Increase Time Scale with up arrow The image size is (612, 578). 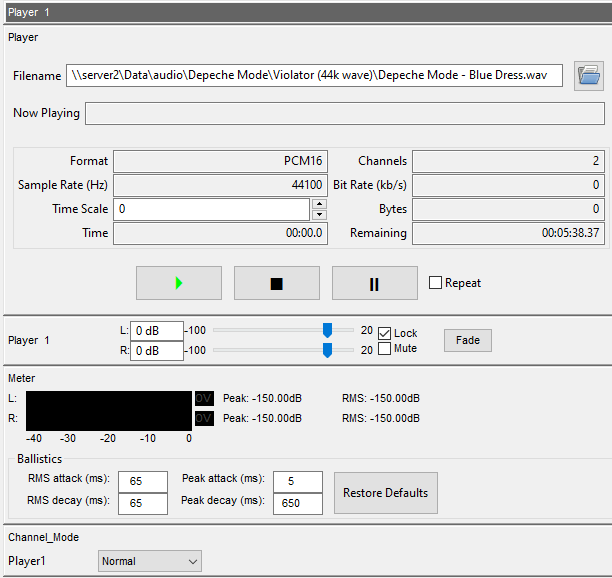tap(319, 204)
